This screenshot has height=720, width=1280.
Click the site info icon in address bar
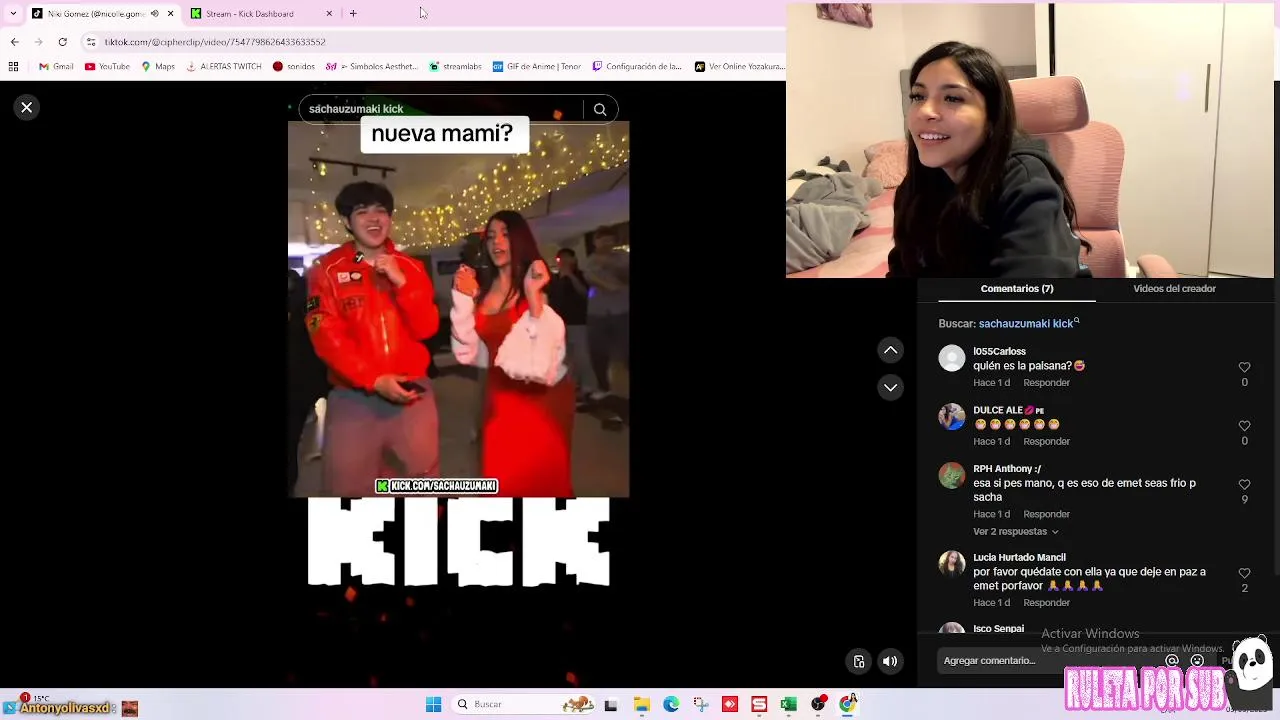(x=92, y=42)
